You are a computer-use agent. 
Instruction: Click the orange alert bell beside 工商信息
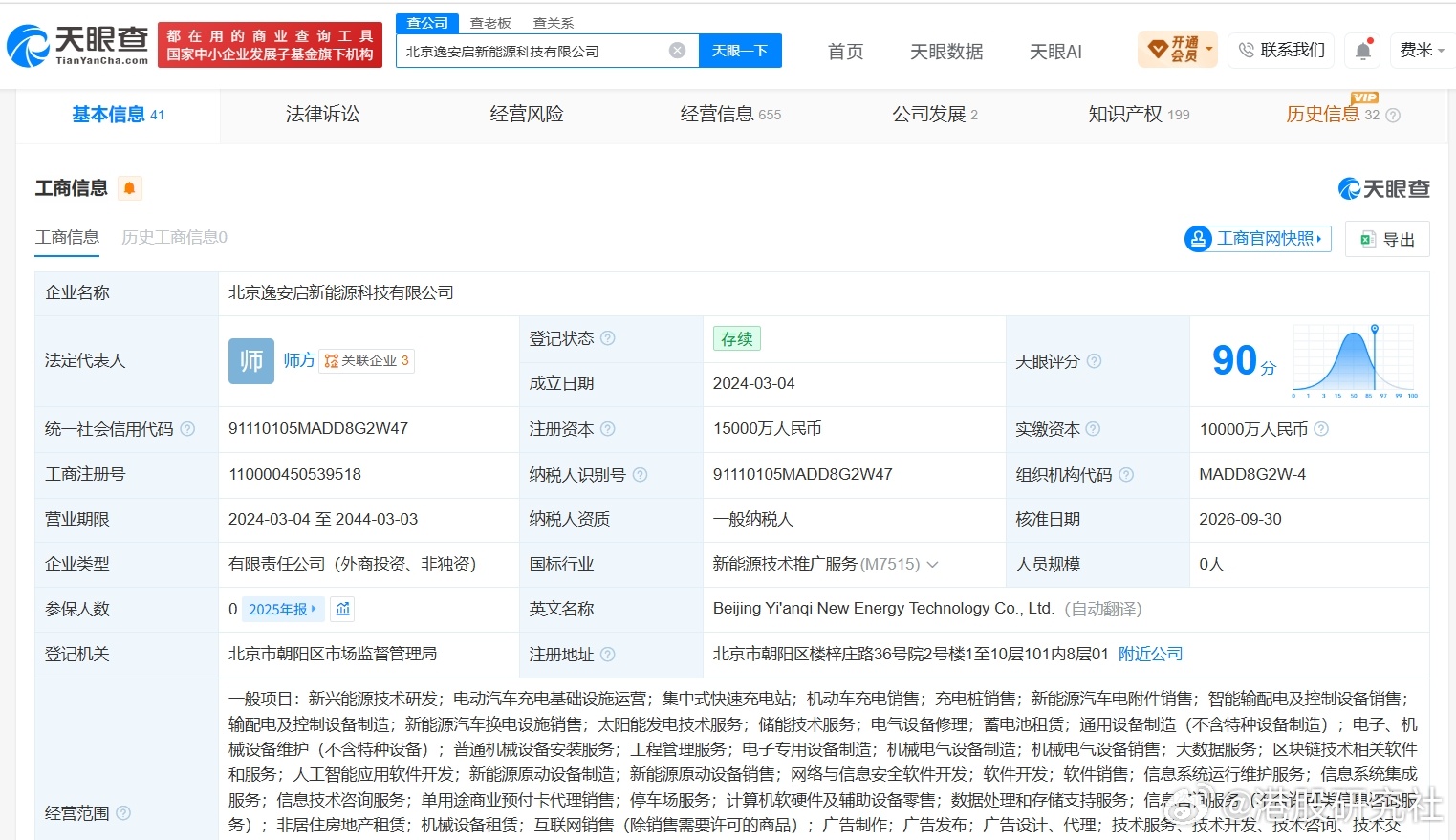pos(129,188)
